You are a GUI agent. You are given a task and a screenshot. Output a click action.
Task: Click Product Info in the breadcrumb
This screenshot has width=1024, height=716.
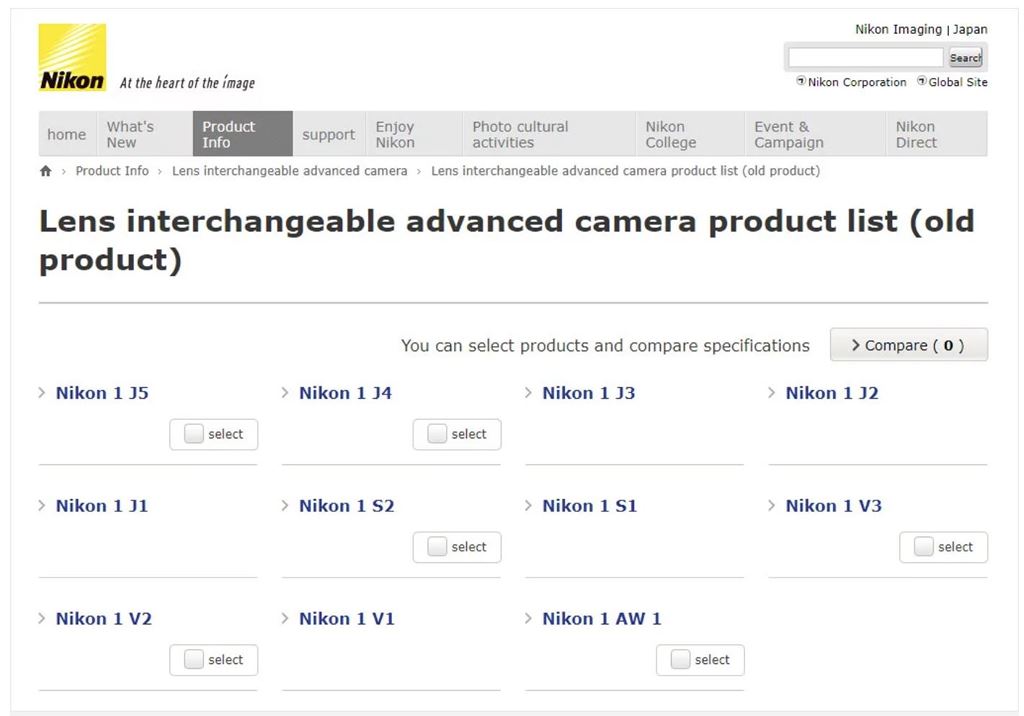[112, 171]
